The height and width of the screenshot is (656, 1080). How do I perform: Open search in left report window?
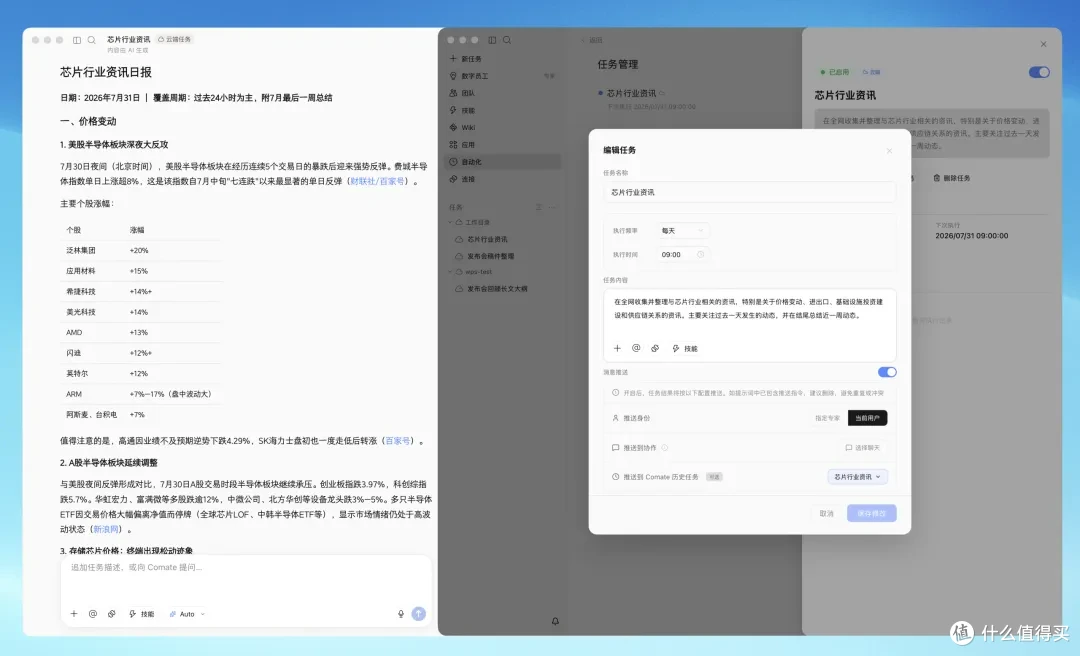91,40
